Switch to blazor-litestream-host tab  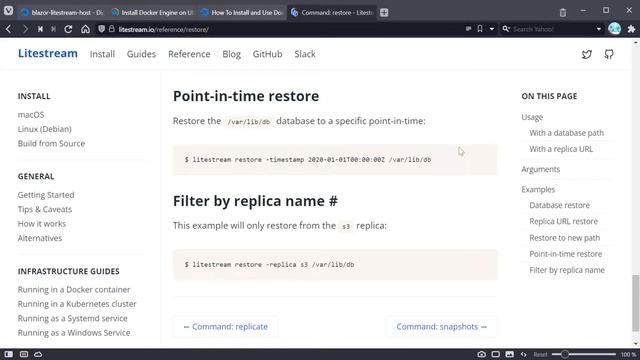point(62,13)
